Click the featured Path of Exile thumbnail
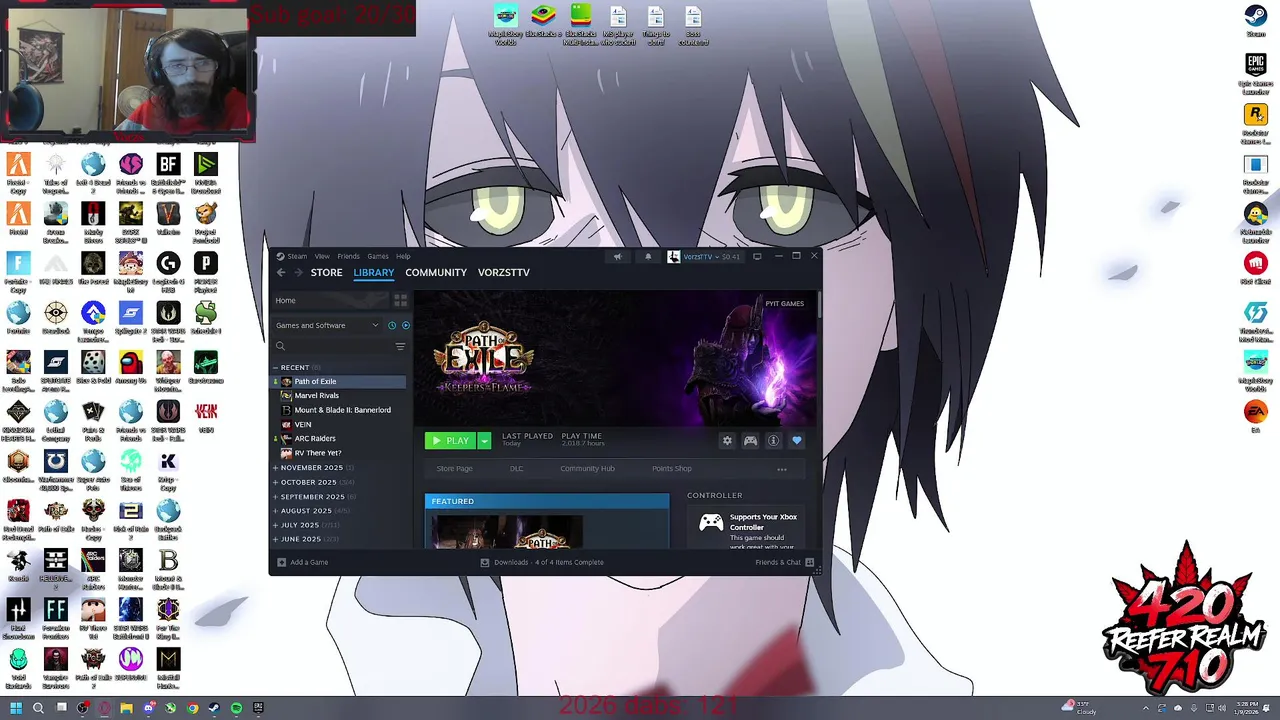This screenshot has width=1280, height=720. pyautogui.click(x=506, y=531)
